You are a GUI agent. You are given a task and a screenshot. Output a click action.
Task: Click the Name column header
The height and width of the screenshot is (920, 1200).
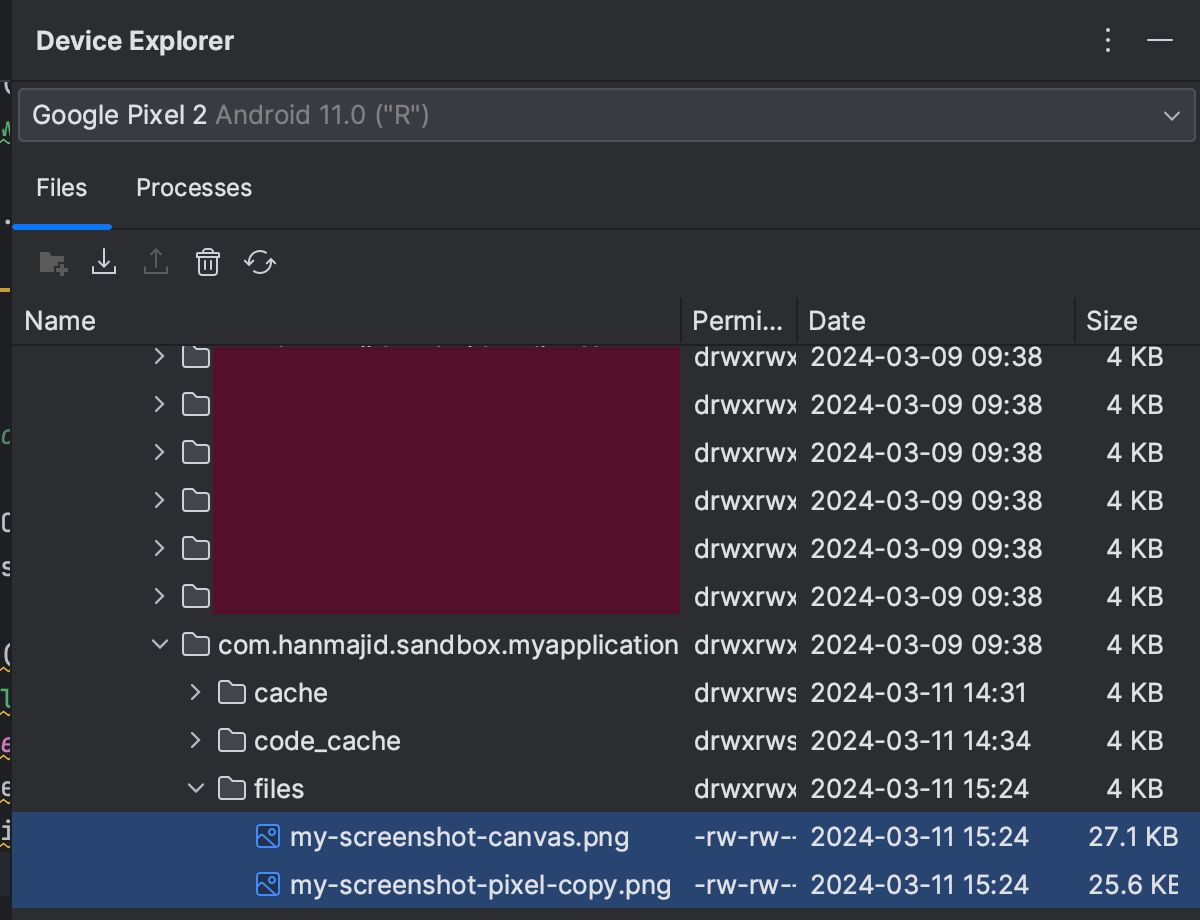[347, 321]
